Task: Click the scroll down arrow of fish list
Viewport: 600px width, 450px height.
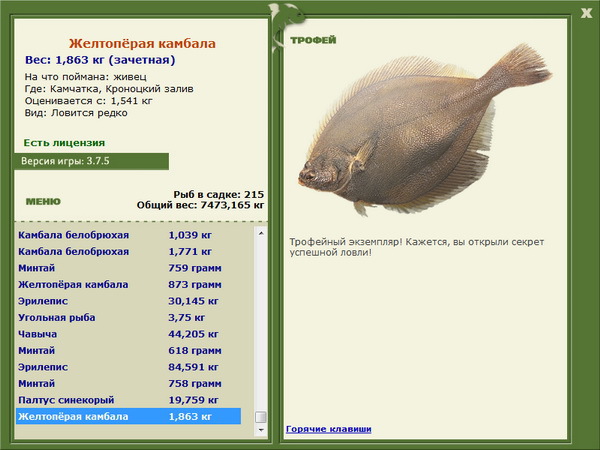Action: [x=261, y=430]
